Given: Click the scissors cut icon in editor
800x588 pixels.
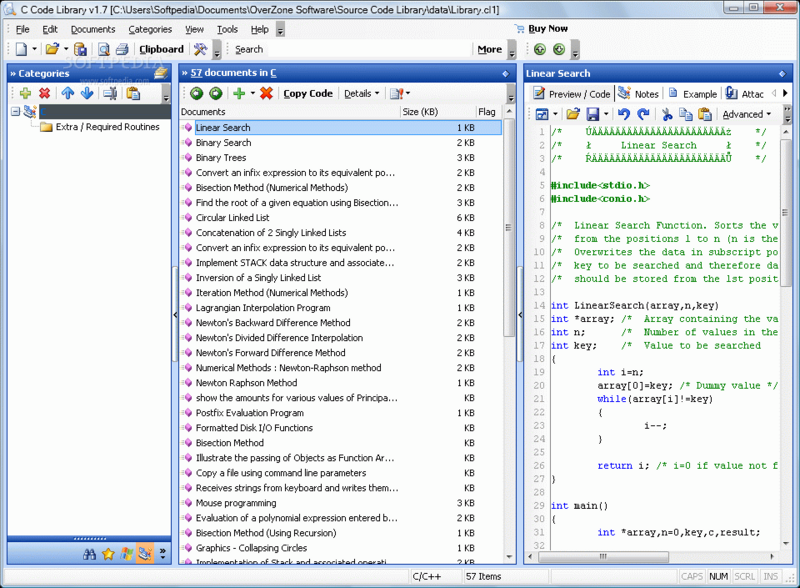Looking at the screenshot, I should click(x=667, y=114).
